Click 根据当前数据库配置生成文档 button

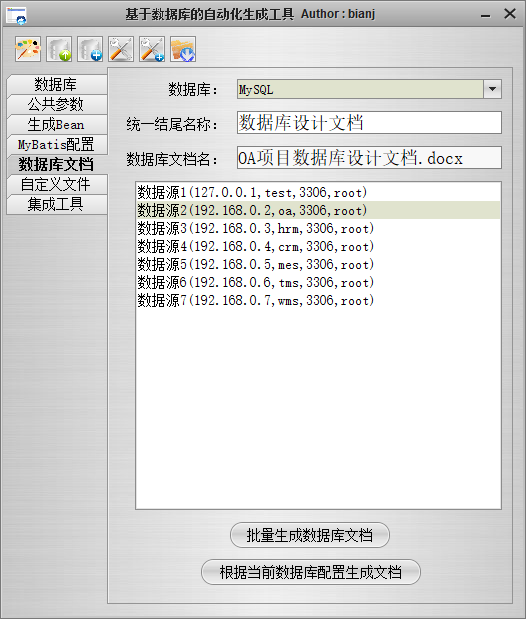pyautogui.click(x=311, y=572)
